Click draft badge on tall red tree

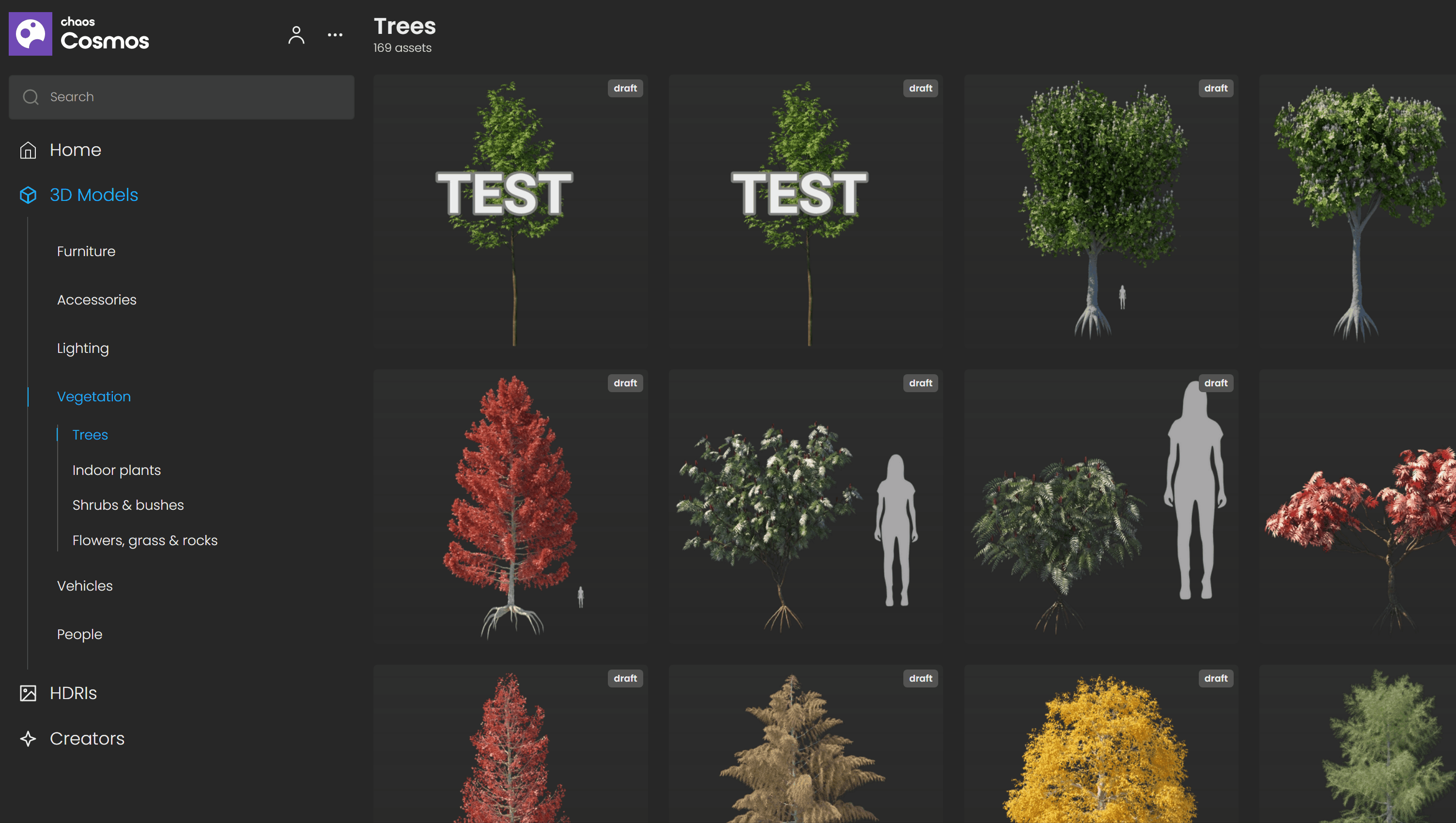625,383
